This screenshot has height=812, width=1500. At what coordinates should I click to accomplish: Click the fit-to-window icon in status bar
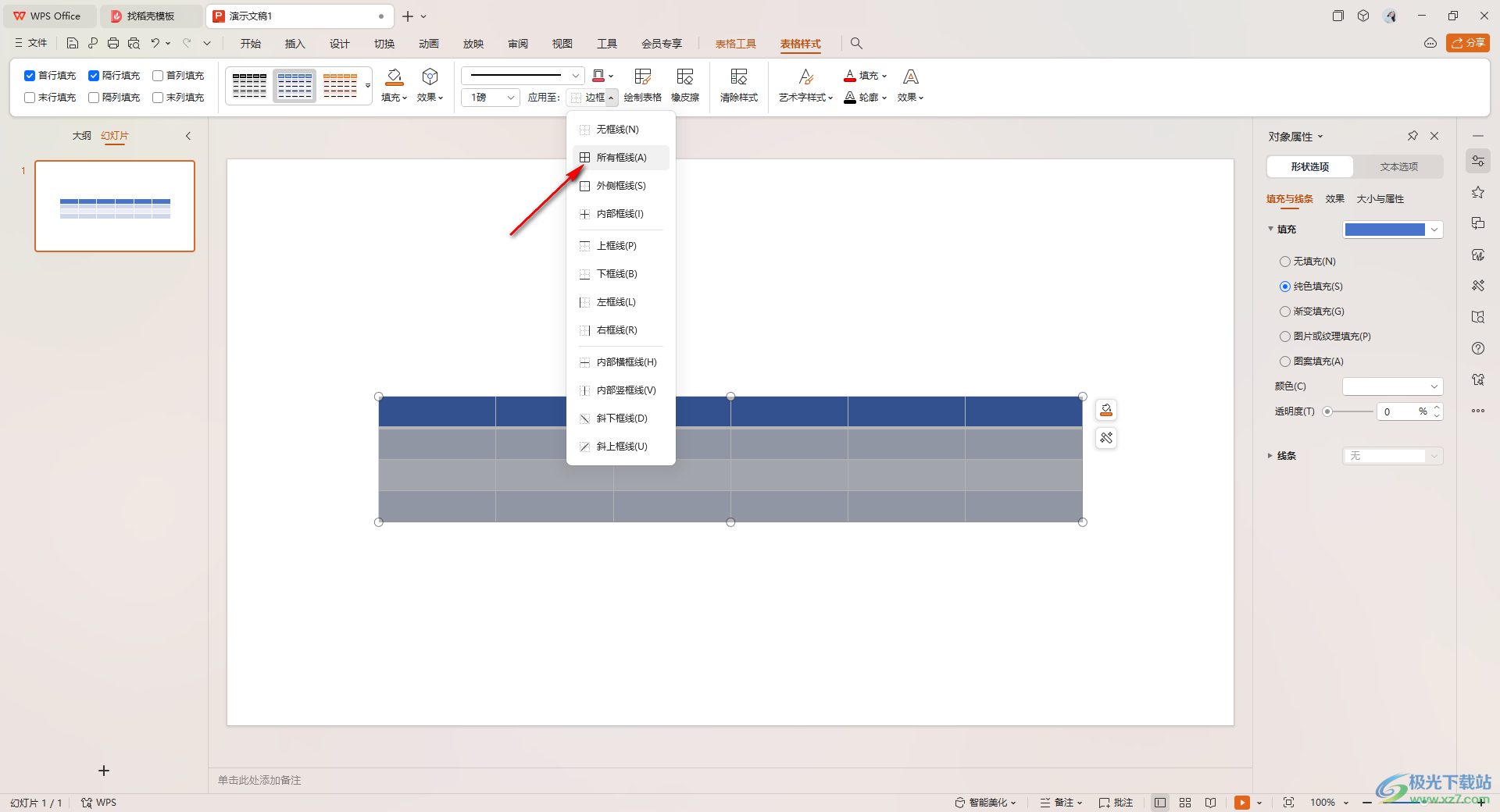click(1288, 803)
